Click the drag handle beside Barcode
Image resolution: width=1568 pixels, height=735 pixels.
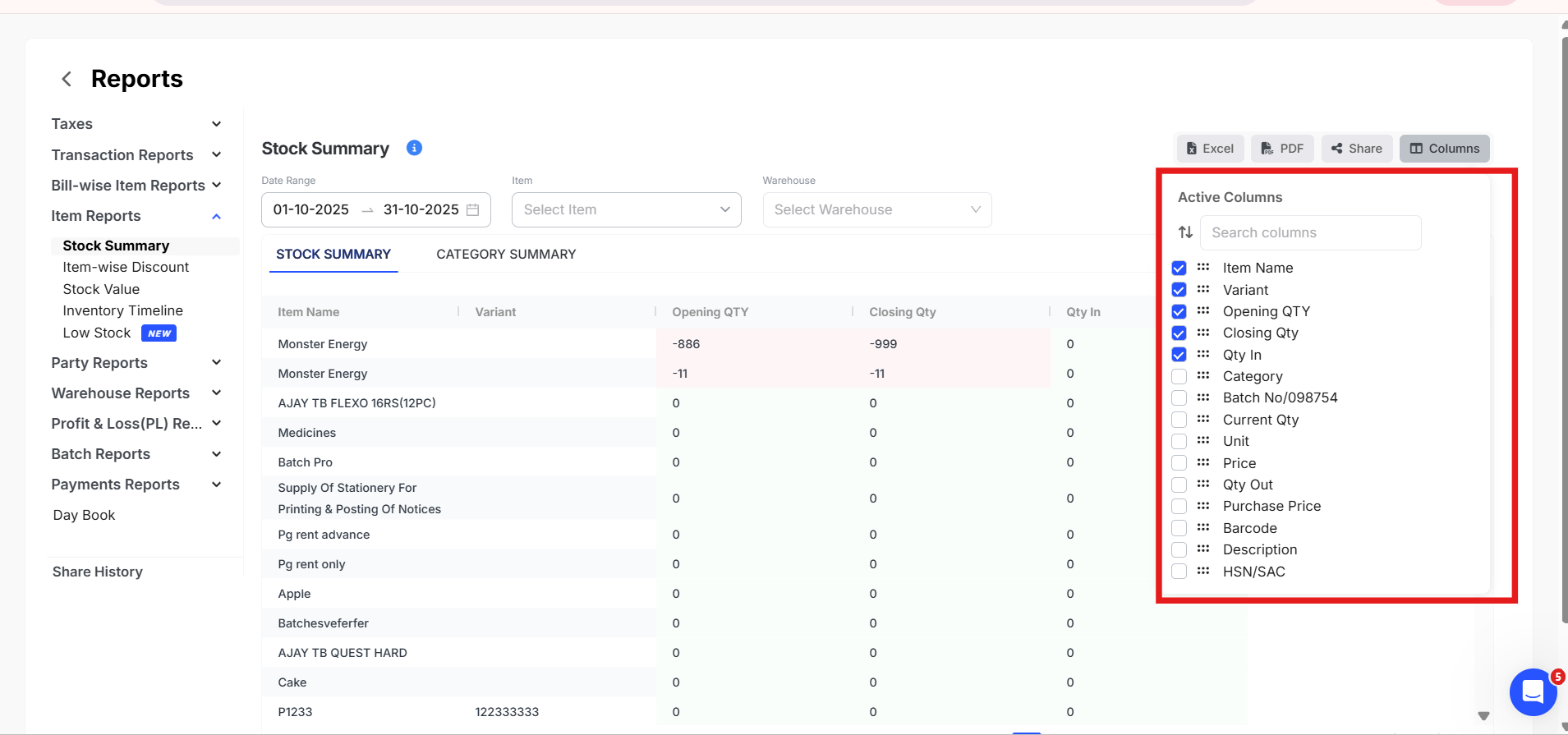coord(1203,527)
